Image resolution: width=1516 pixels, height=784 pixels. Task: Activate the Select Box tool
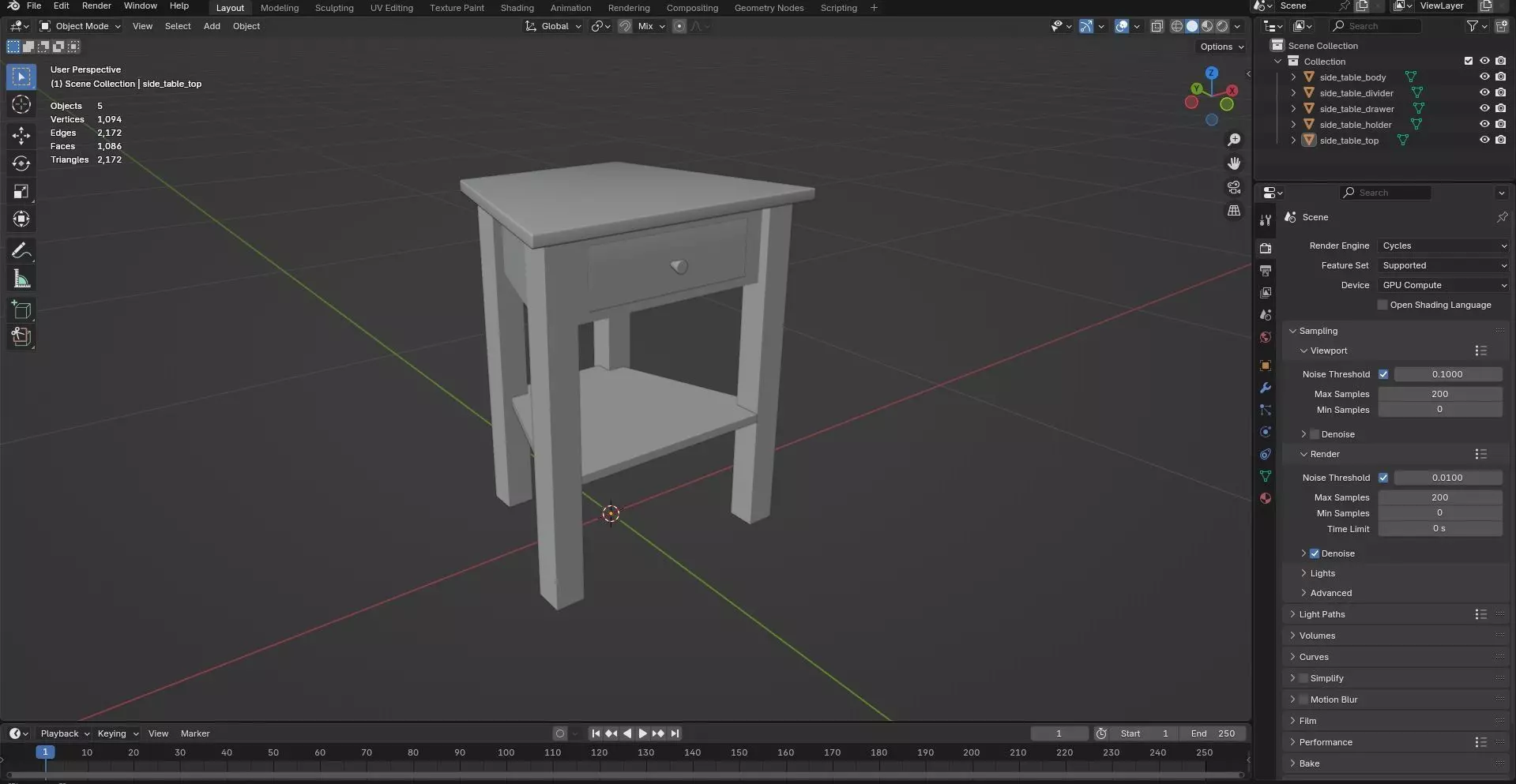pos(21,77)
